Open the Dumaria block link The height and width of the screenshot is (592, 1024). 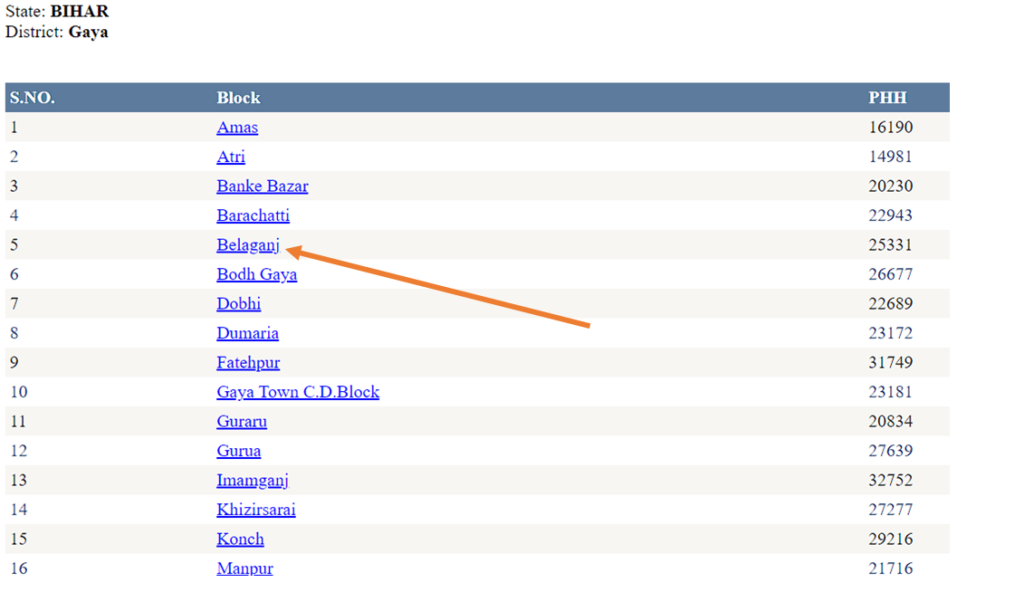(248, 333)
